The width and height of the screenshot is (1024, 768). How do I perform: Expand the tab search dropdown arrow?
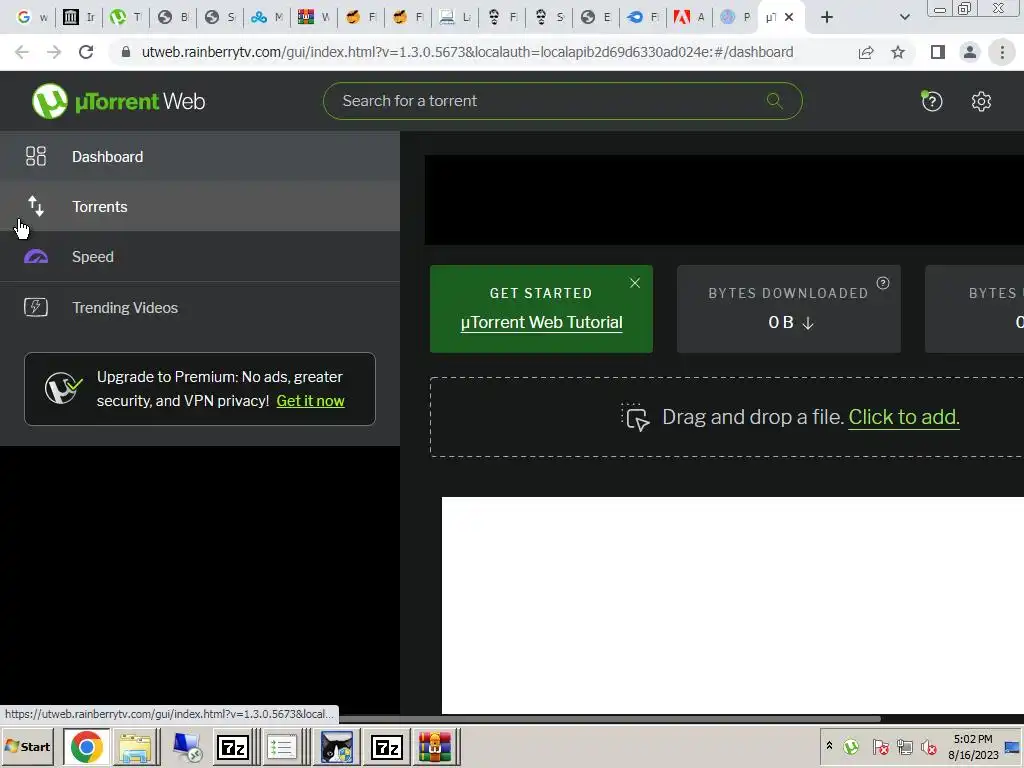click(904, 17)
